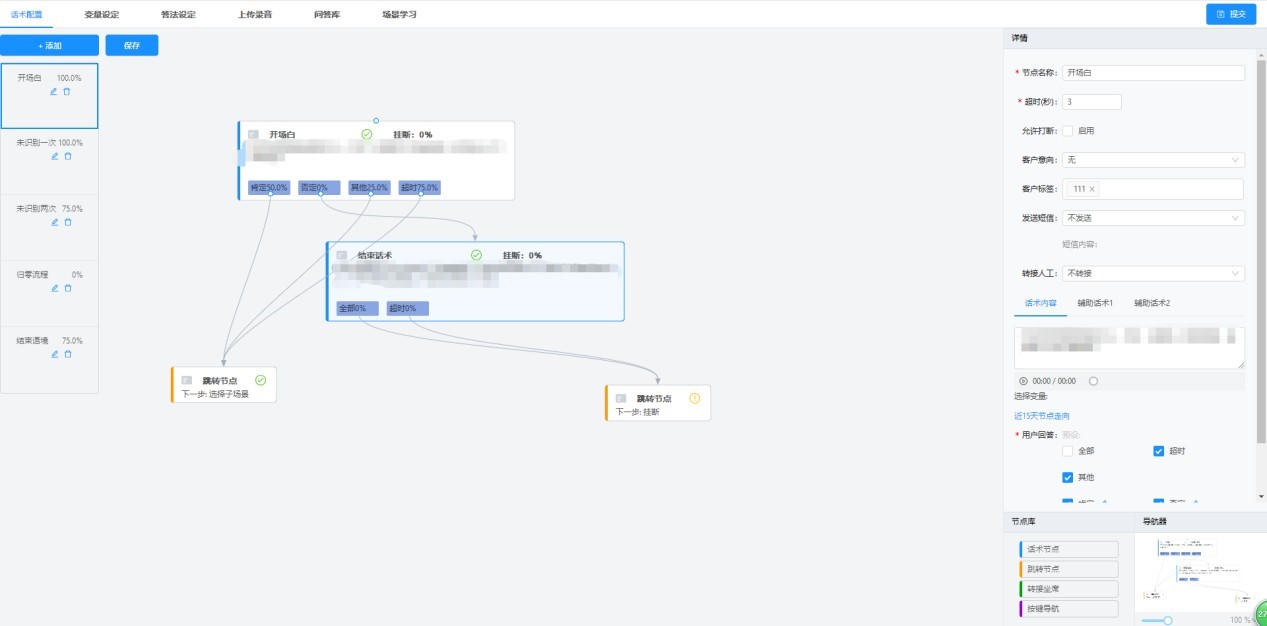
Task: Click the navigator zoom slider handle
Action: pyautogui.click(x=1167, y=620)
